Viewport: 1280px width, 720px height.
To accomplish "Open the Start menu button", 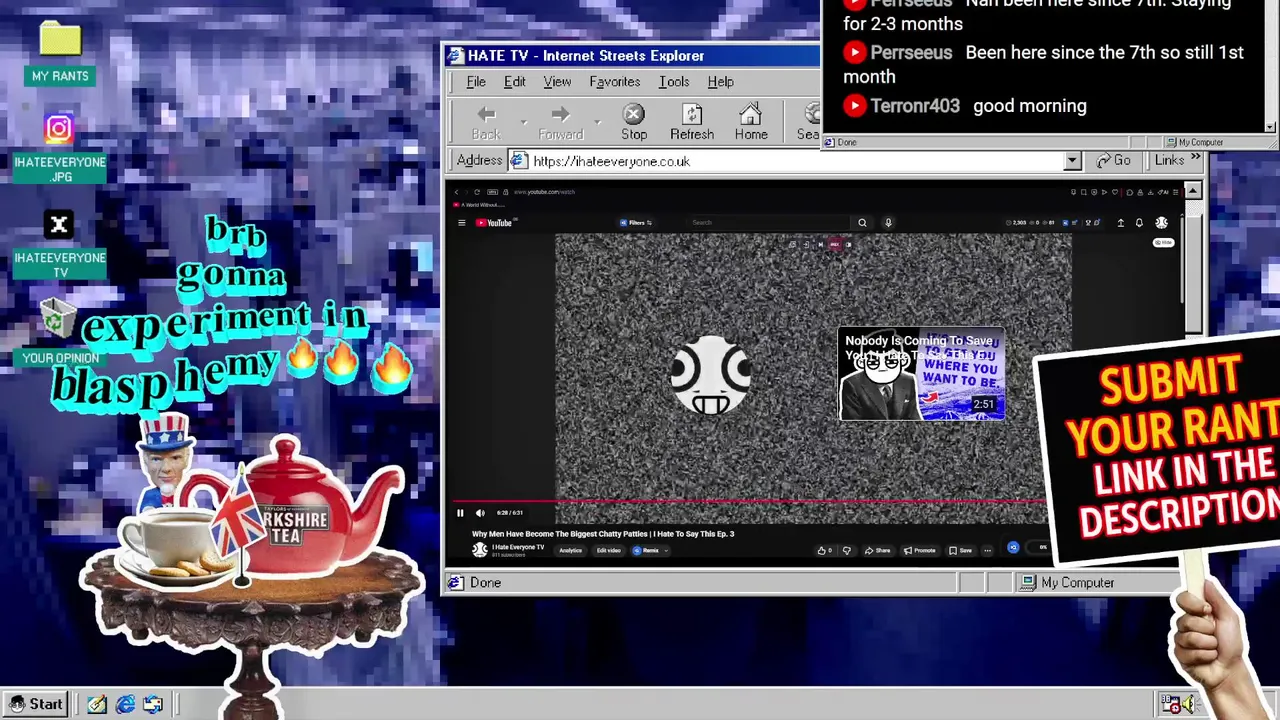I will (x=36, y=704).
